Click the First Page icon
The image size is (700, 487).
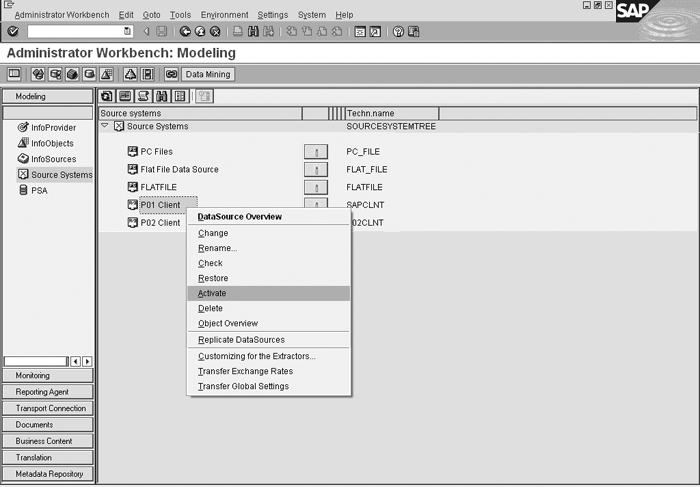click(292, 31)
